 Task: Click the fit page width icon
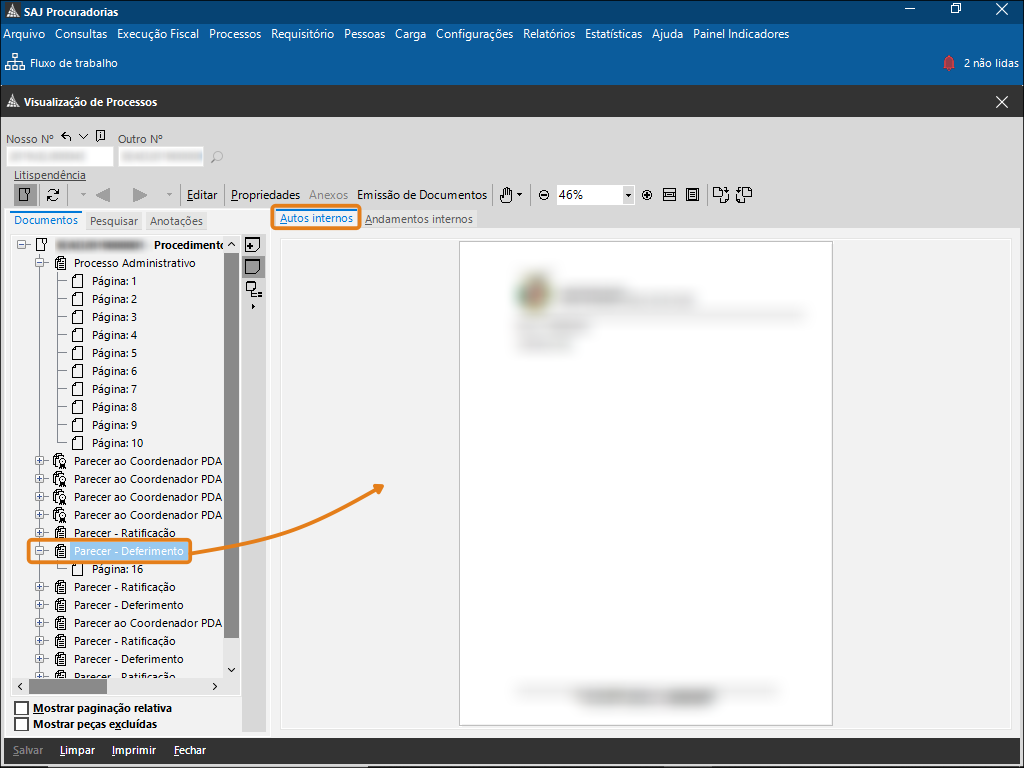[670, 195]
